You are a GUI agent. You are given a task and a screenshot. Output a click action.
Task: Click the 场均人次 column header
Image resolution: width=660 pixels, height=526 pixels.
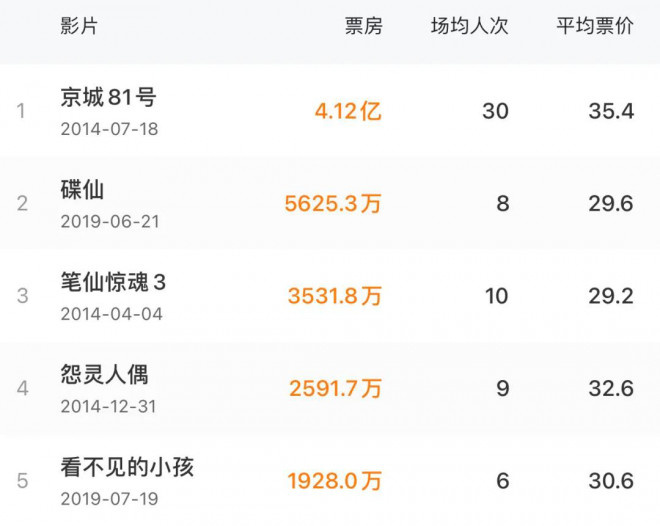(x=470, y=26)
